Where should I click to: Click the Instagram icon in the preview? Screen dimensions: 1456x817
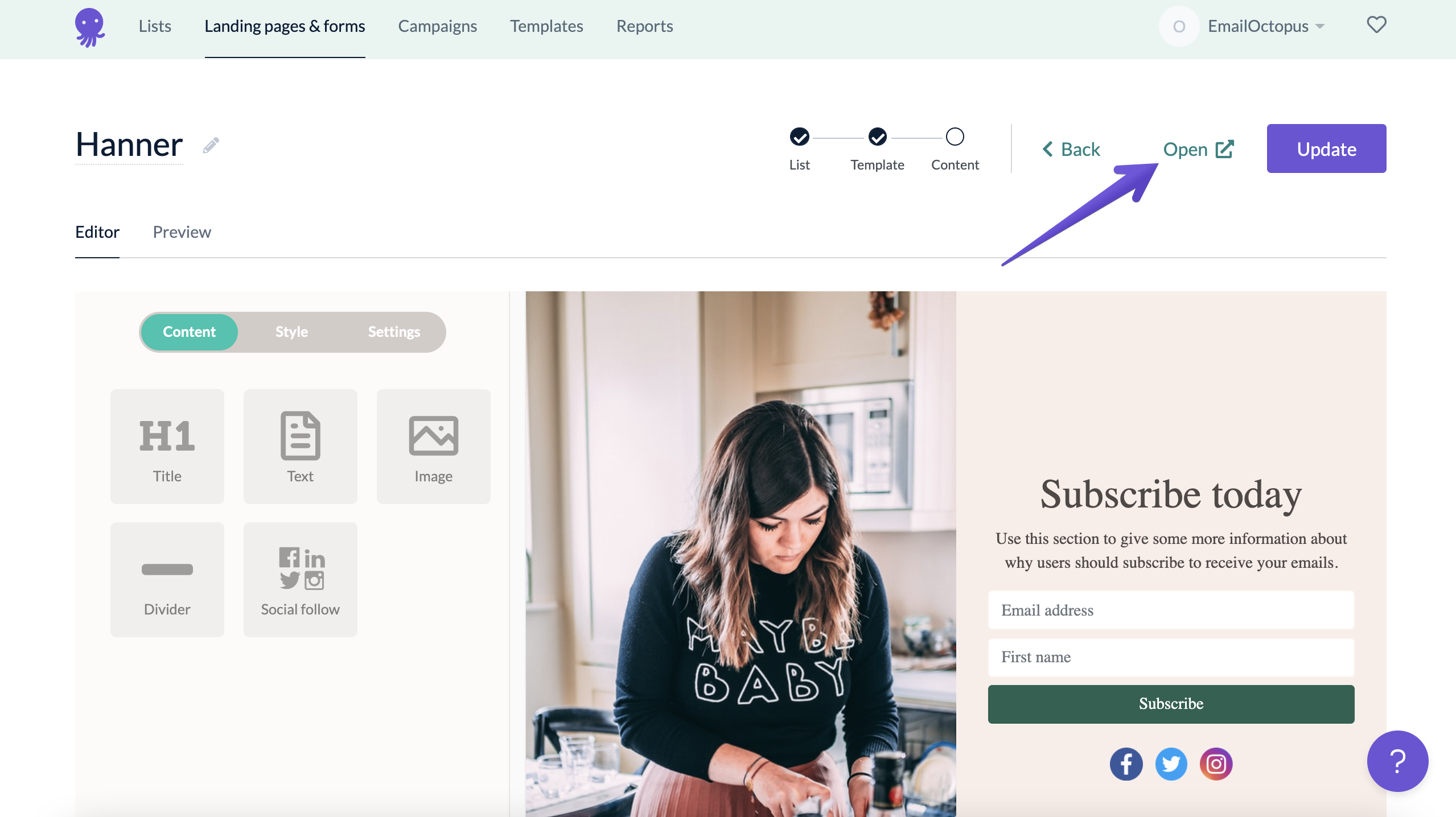click(x=1216, y=764)
